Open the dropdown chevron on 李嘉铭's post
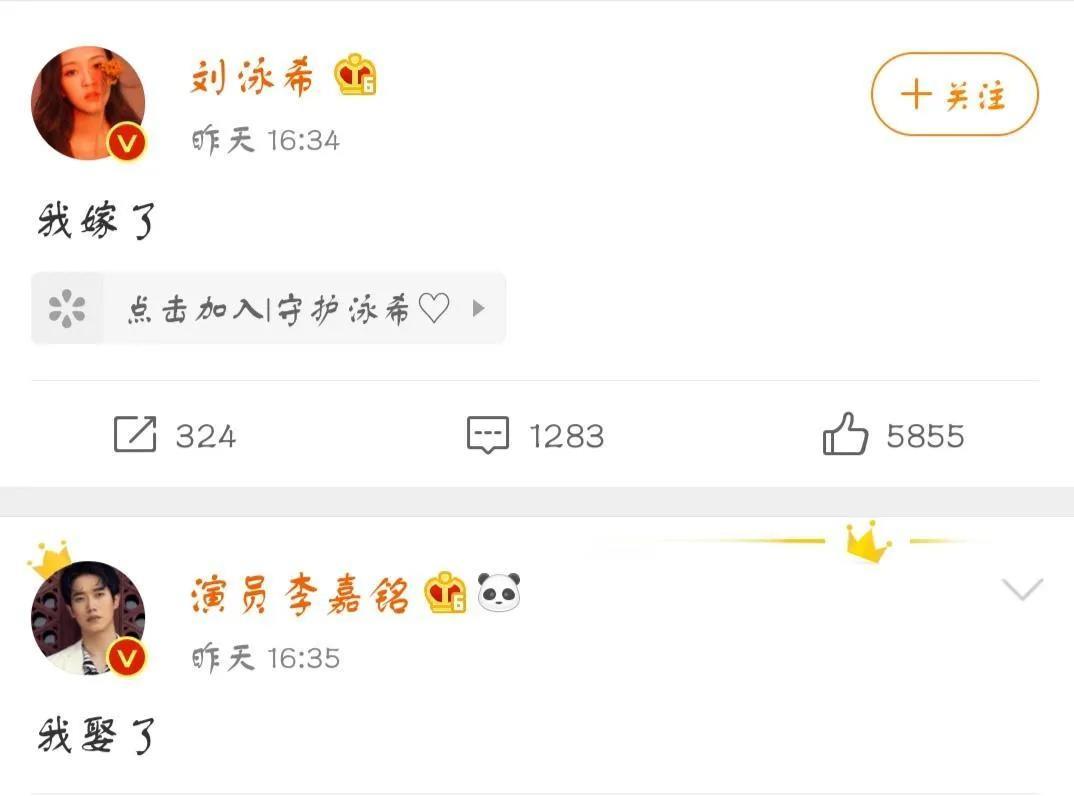This screenshot has height=796, width=1074. click(x=1022, y=589)
